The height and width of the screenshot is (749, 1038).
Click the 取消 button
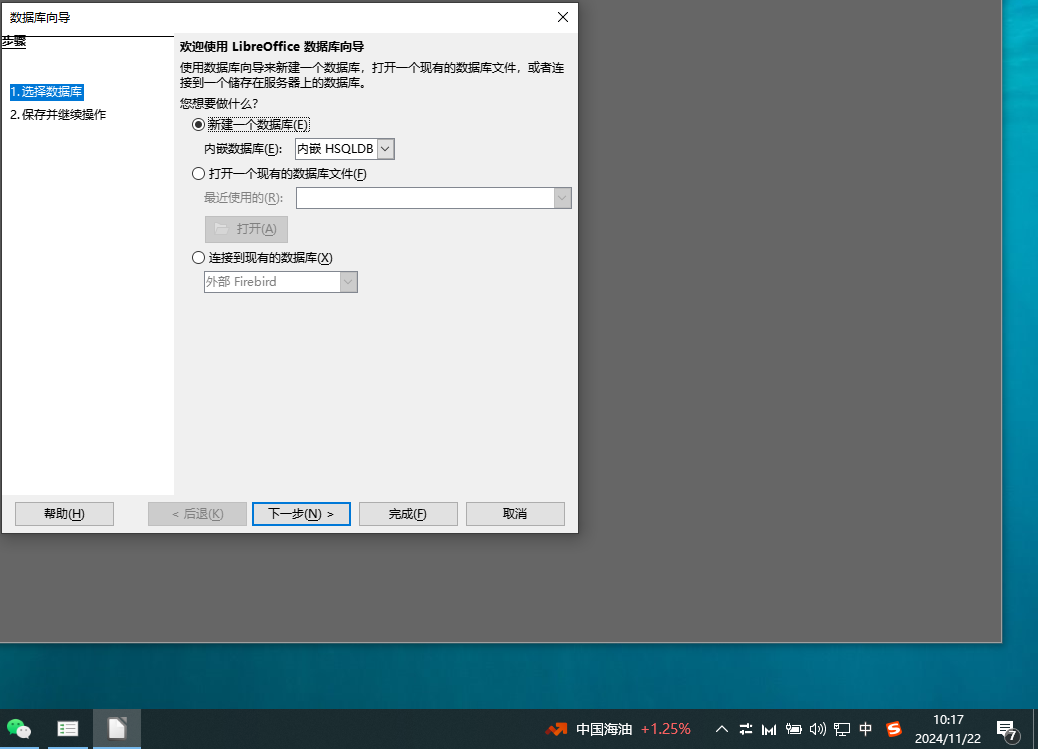tap(515, 514)
